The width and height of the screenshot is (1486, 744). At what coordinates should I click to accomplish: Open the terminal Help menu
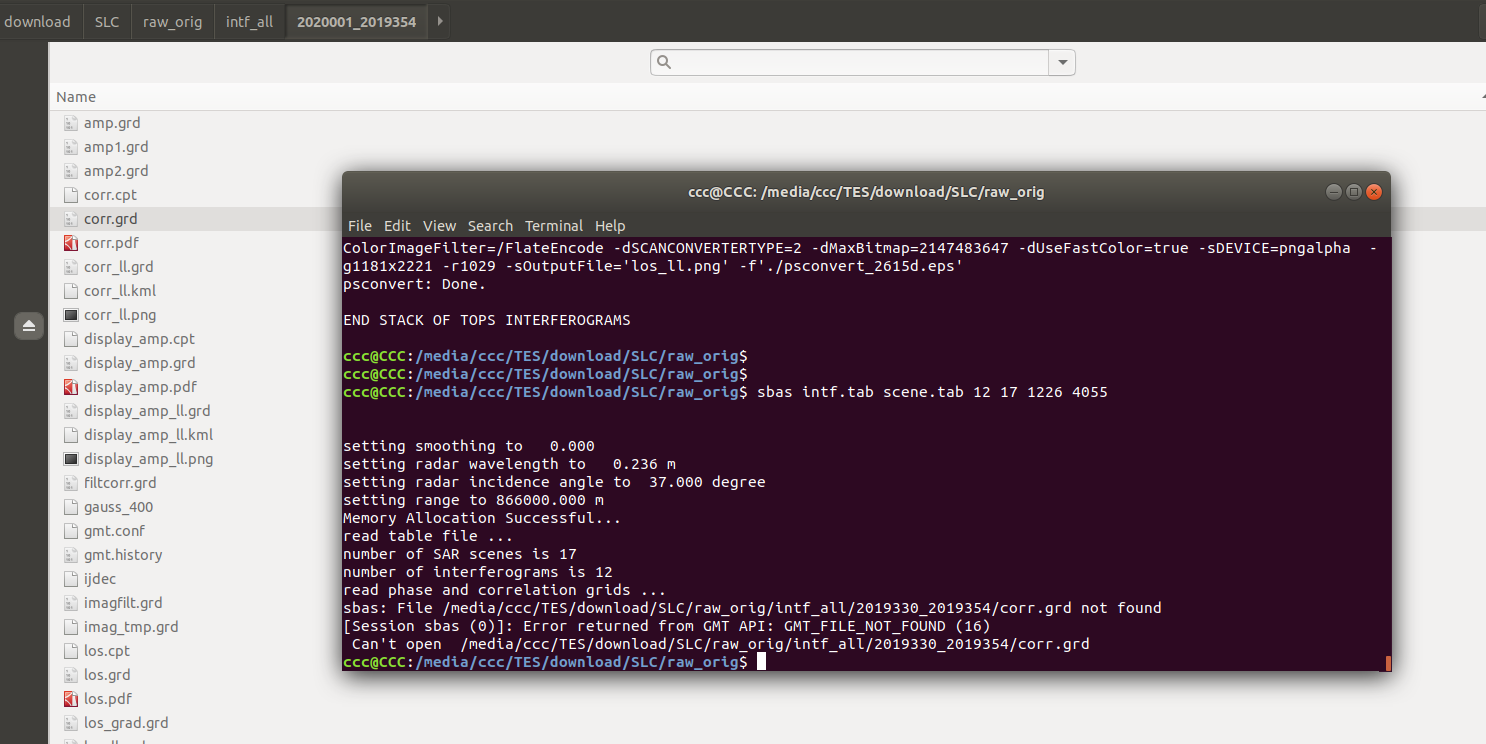pyautogui.click(x=610, y=226)
